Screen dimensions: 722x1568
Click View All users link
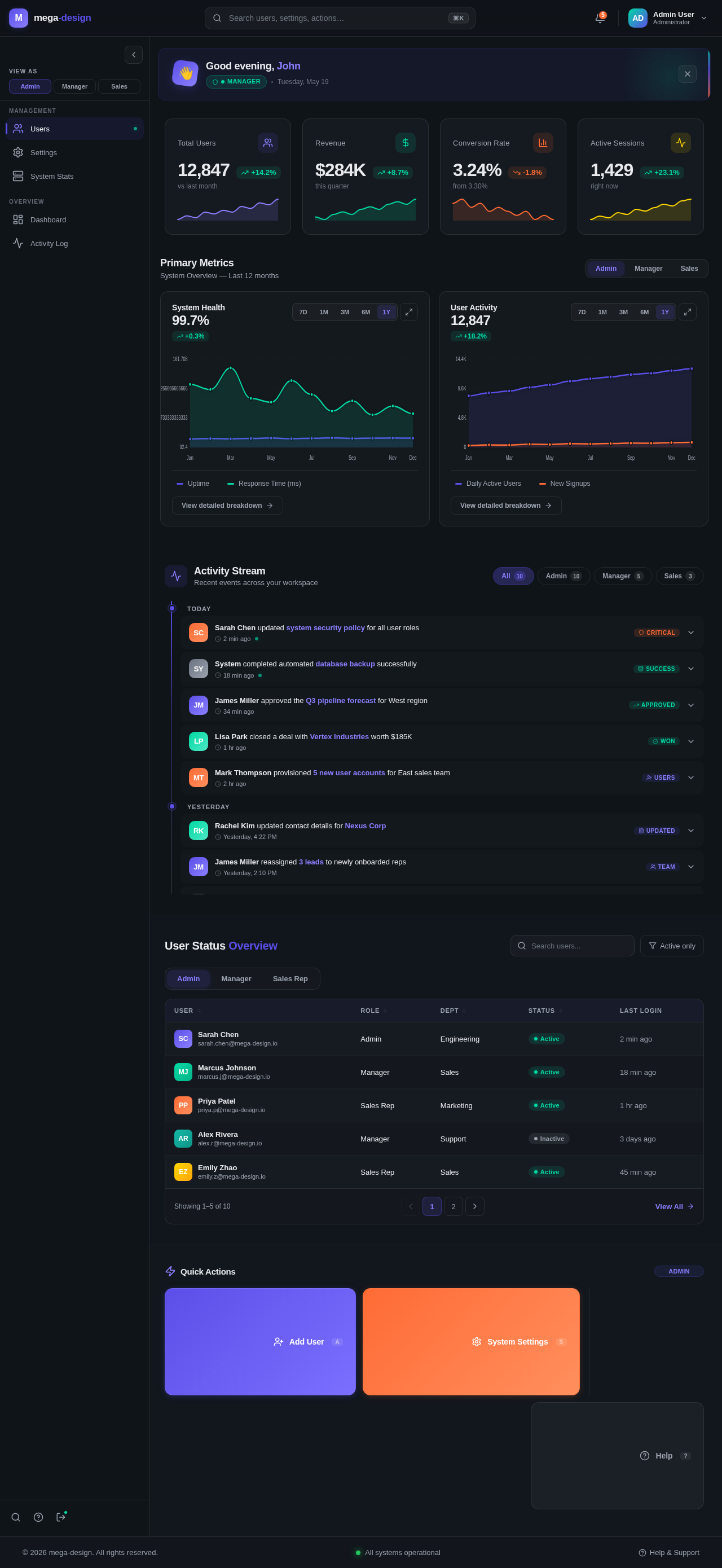[x=675, y=1206]
